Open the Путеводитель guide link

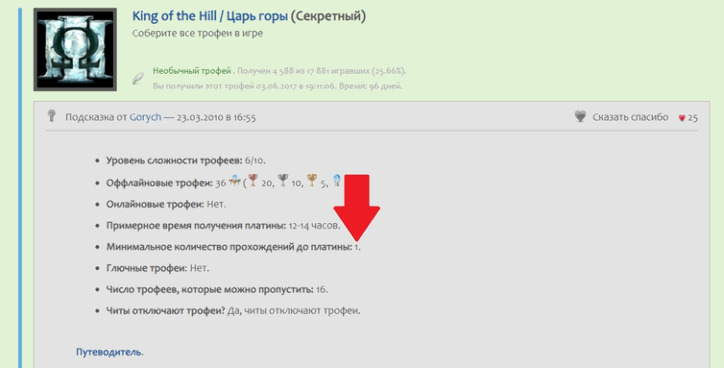pos(110,352)
